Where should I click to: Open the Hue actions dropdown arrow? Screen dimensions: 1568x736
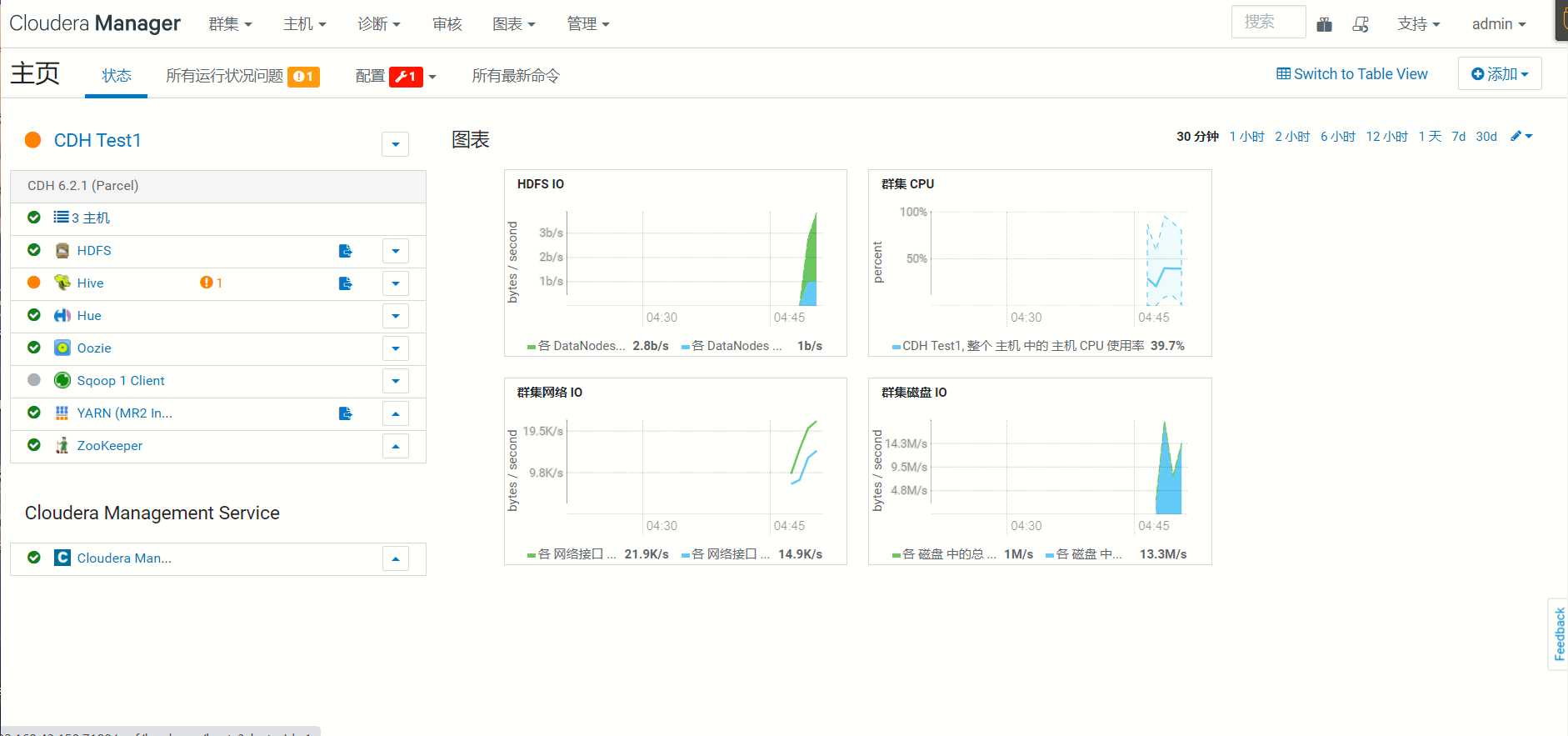click(396, 316)
